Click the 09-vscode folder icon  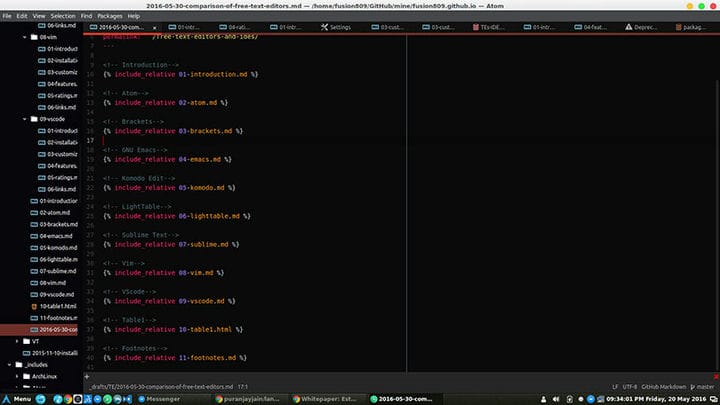34,119
